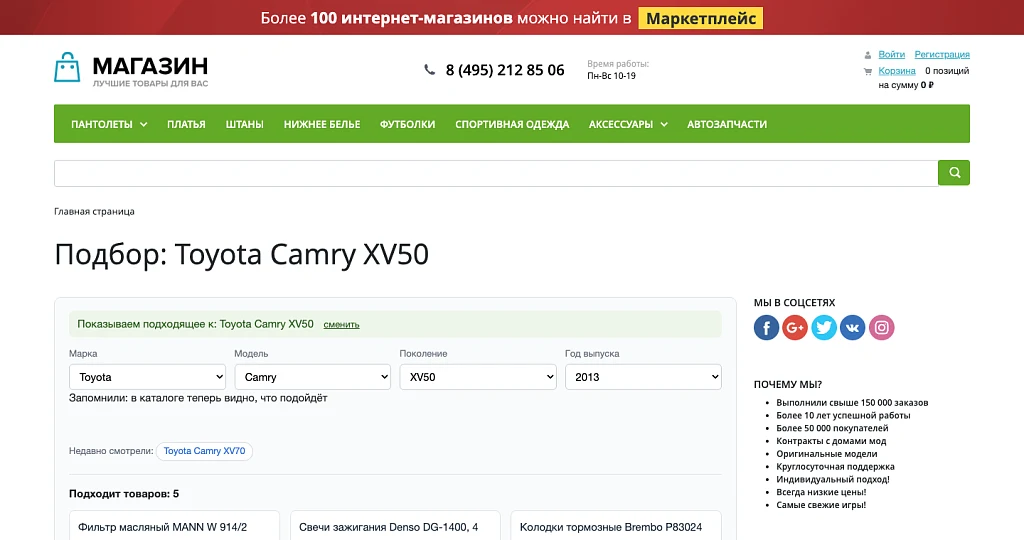1024x540 pixels.
Task: Click the Подбор: Toyota Camry XV50 heading
Action: (242, 255)
